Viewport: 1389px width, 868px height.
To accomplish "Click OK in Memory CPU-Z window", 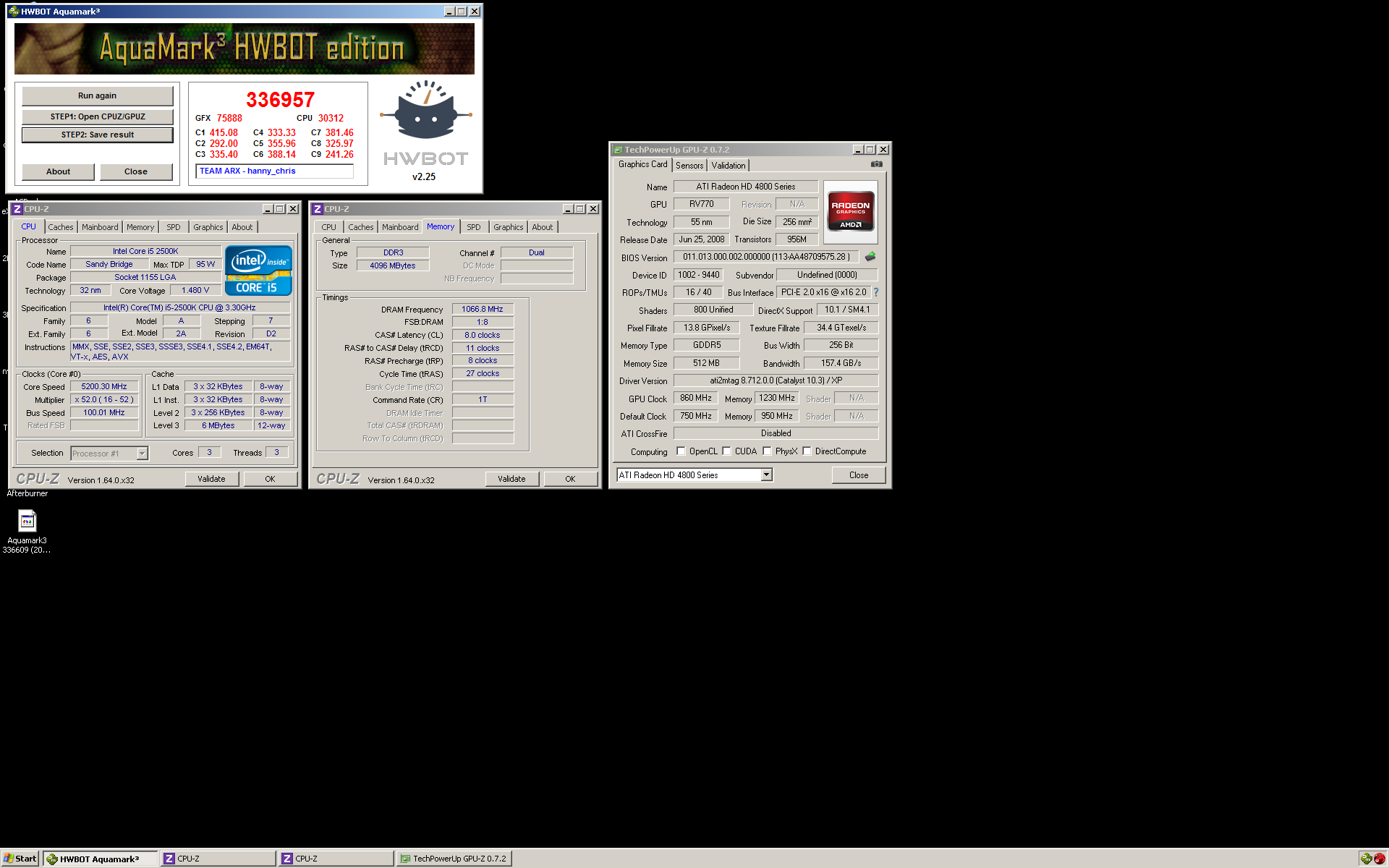I will click(570, 479).
